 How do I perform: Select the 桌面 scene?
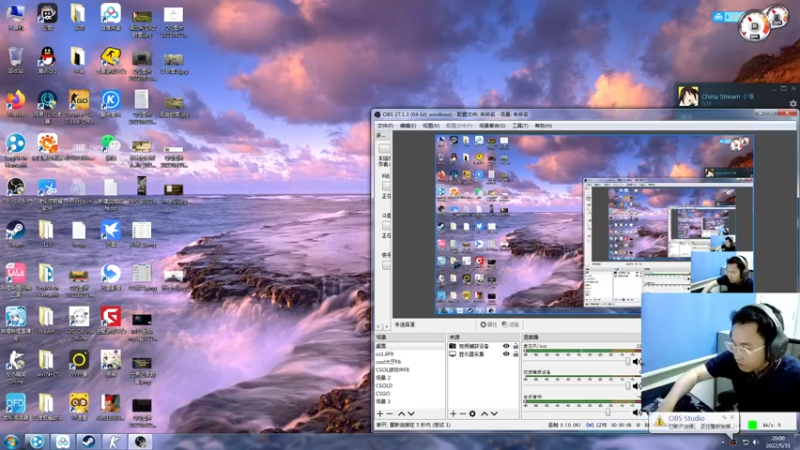click(410, 346)
